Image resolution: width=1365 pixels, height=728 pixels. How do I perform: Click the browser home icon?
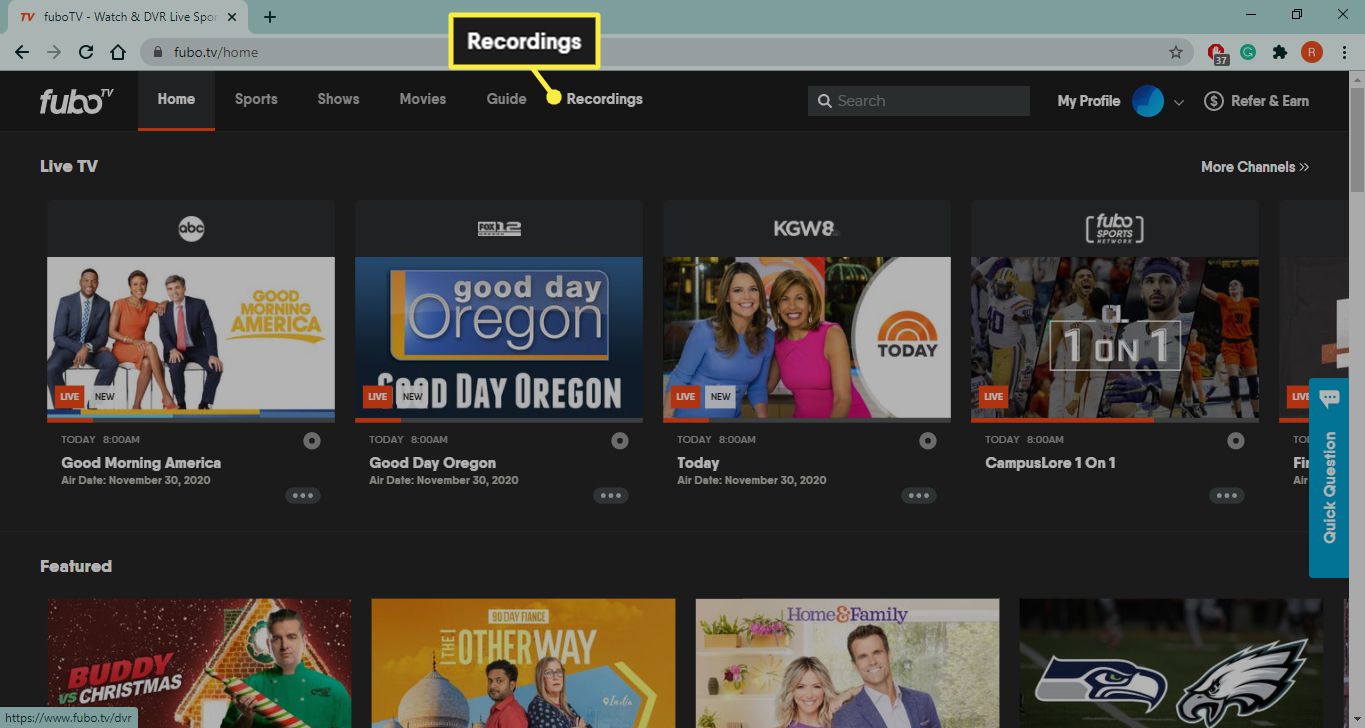(118, 52)
